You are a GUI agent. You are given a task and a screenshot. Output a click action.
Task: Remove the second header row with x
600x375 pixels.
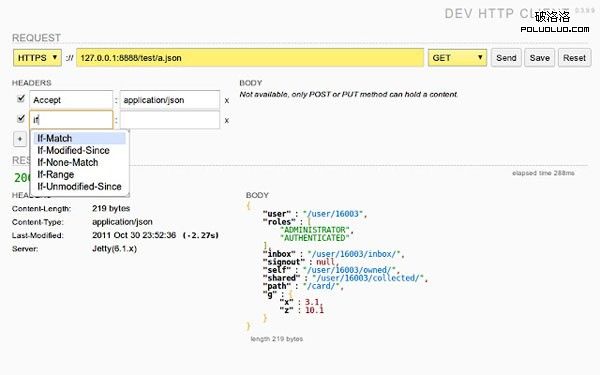click(x=227, y=121)
